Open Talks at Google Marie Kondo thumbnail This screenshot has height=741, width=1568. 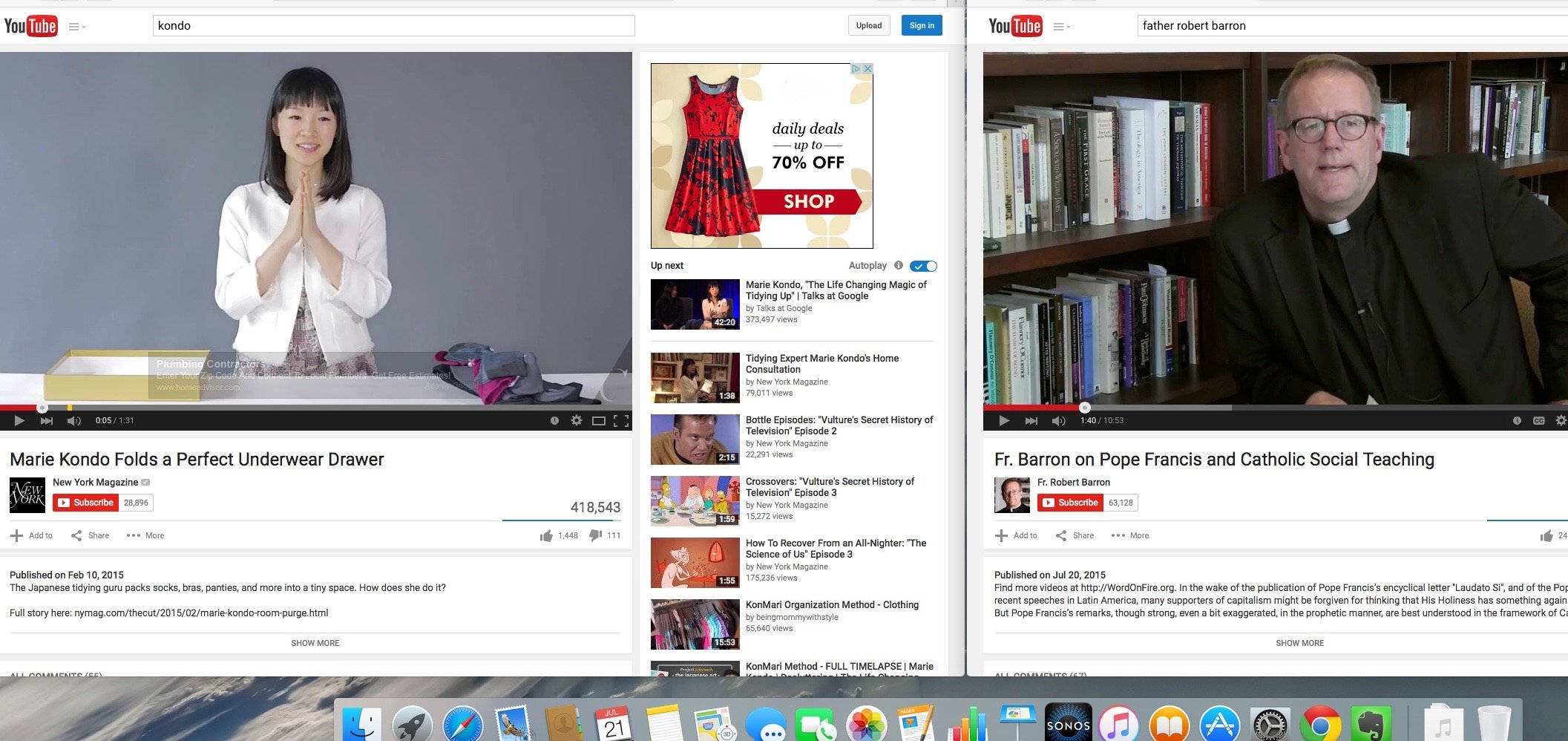[695, 304]
